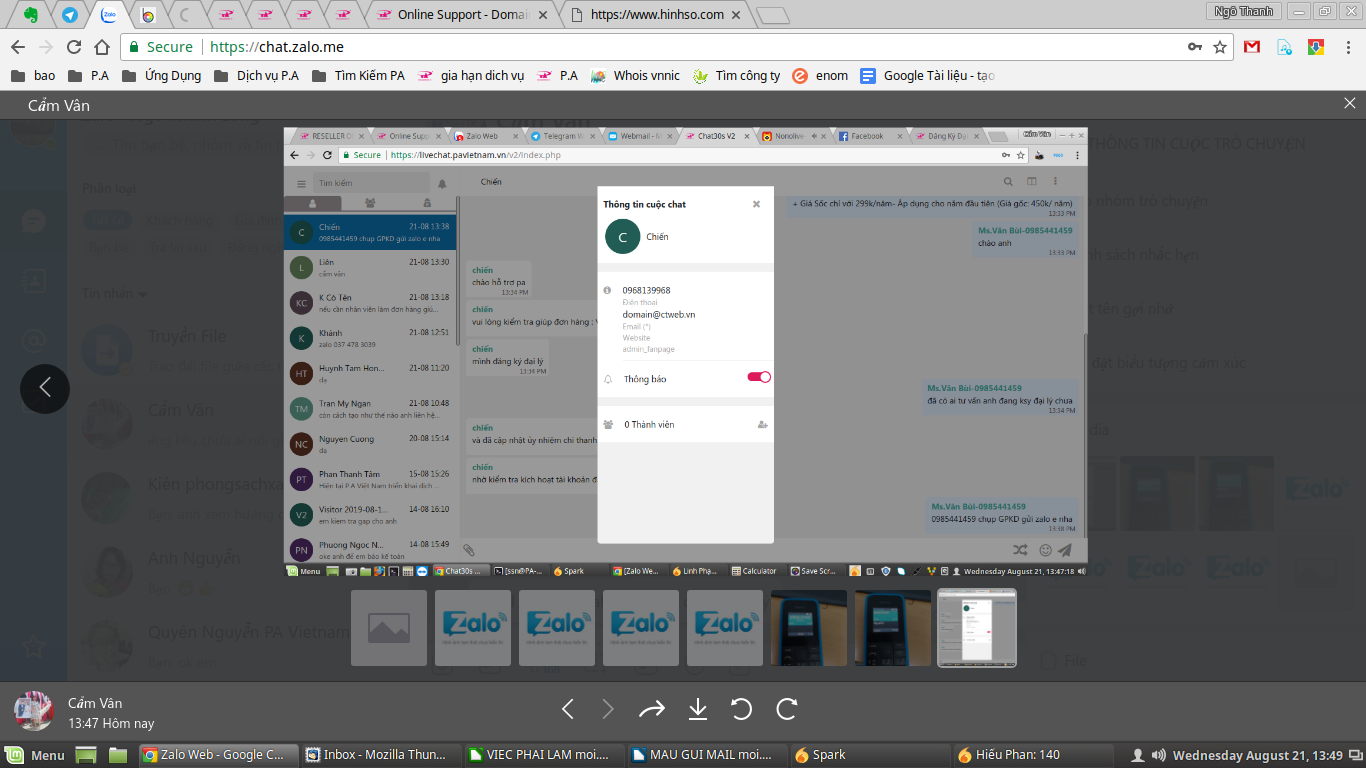Go to previous image using large left arrow
This screenshot has height=768, width=1366.
pos(45,388)
